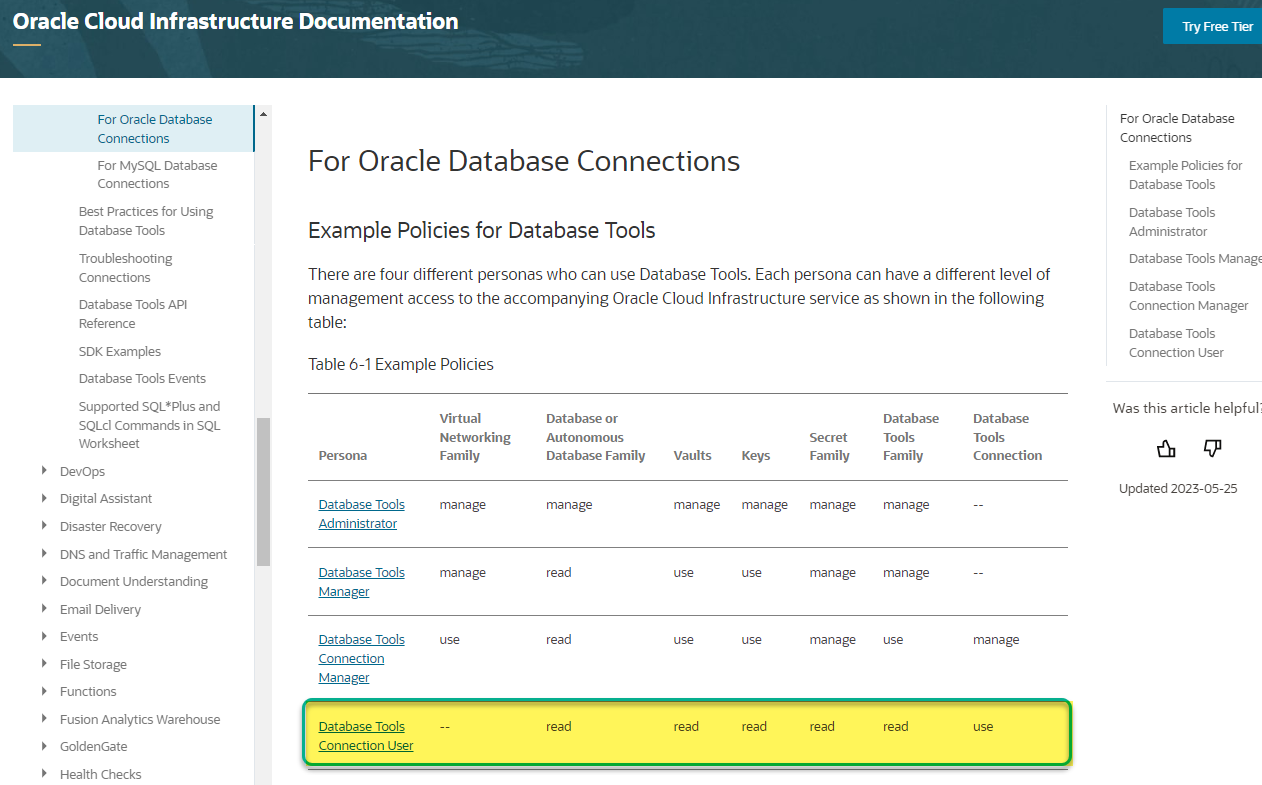Click the Database Tools Connection column header
The height and width of the screenshot is (785, 1262).
(1008, 437)
